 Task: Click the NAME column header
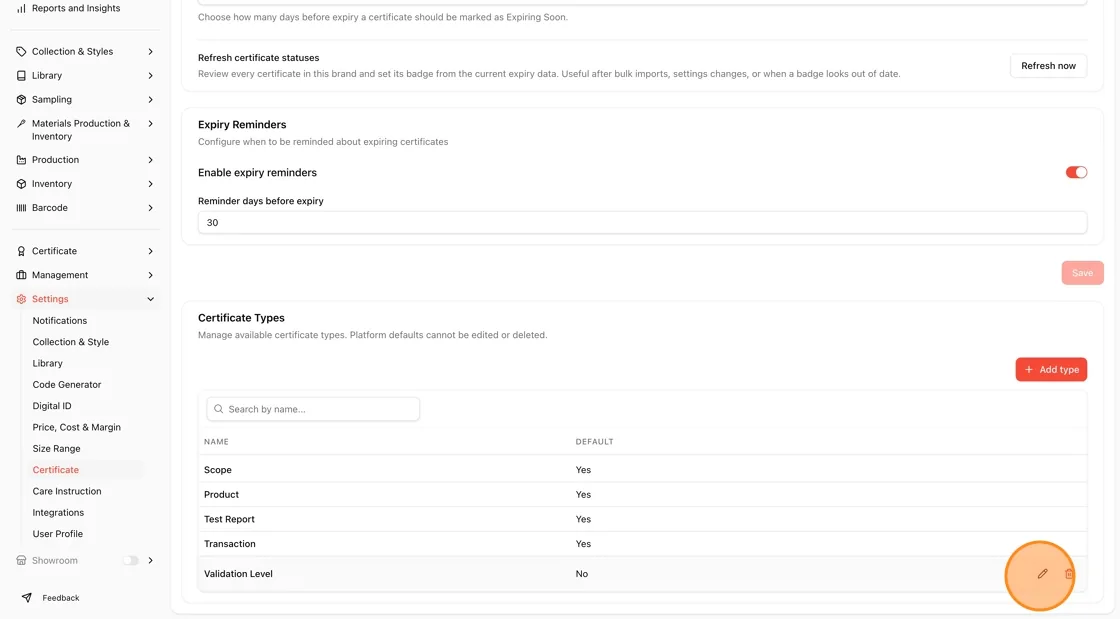(x=216, y=442)
